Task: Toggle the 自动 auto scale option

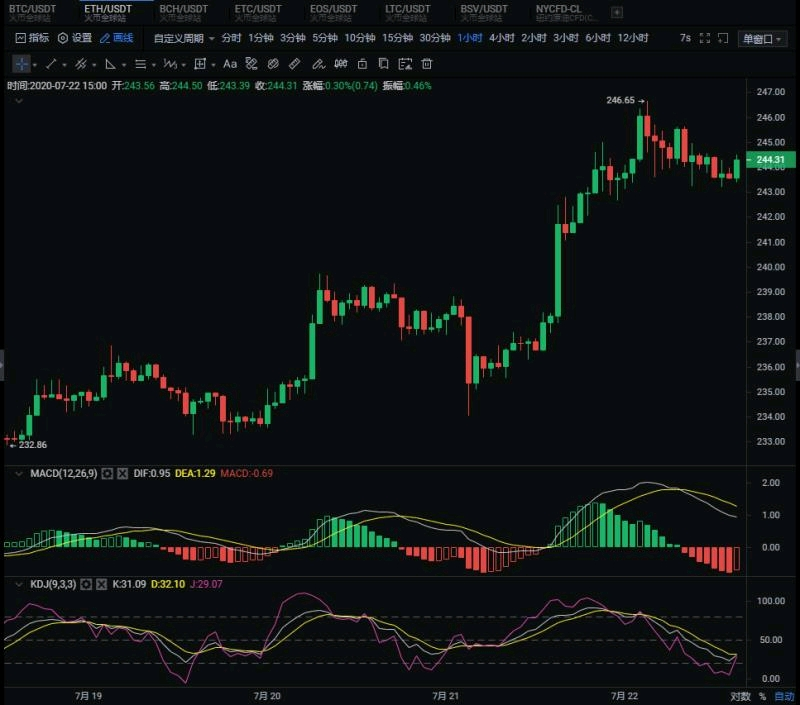Action: [x=784, y=696]
